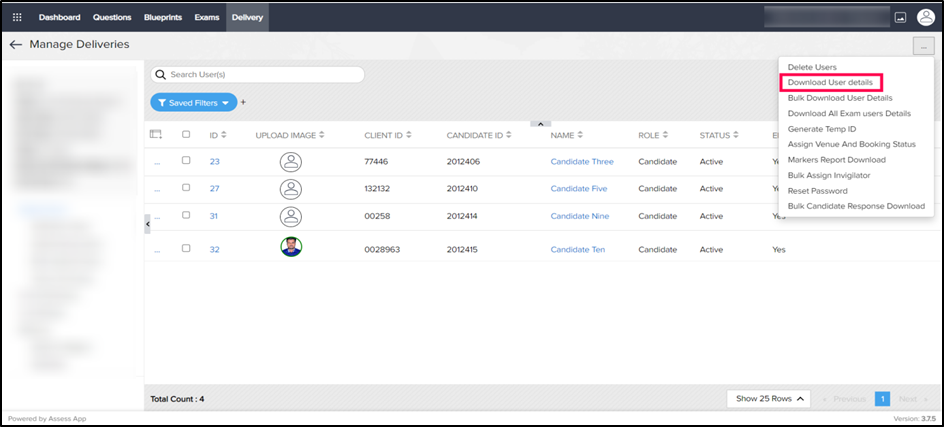The width and height of the screenshot is (944, 427).
Task: Select Download User details menu option
Action: click(830, 82)
